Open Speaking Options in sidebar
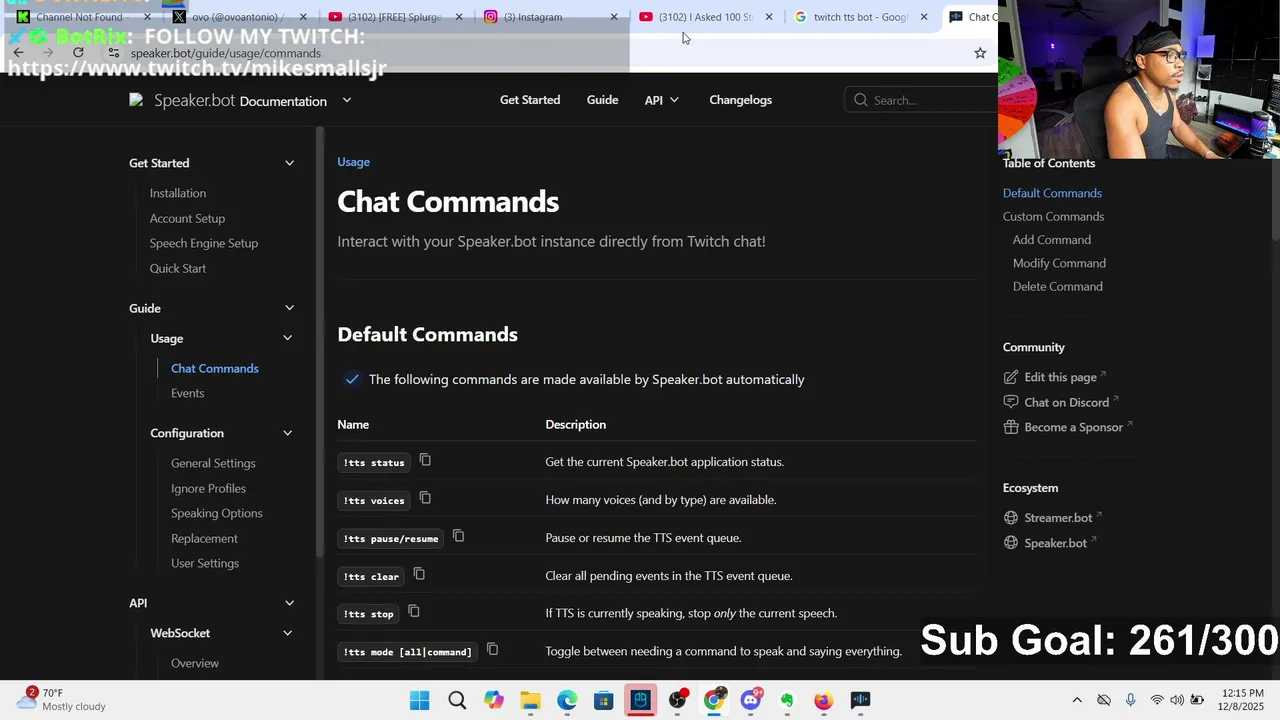 click(216, 513)
